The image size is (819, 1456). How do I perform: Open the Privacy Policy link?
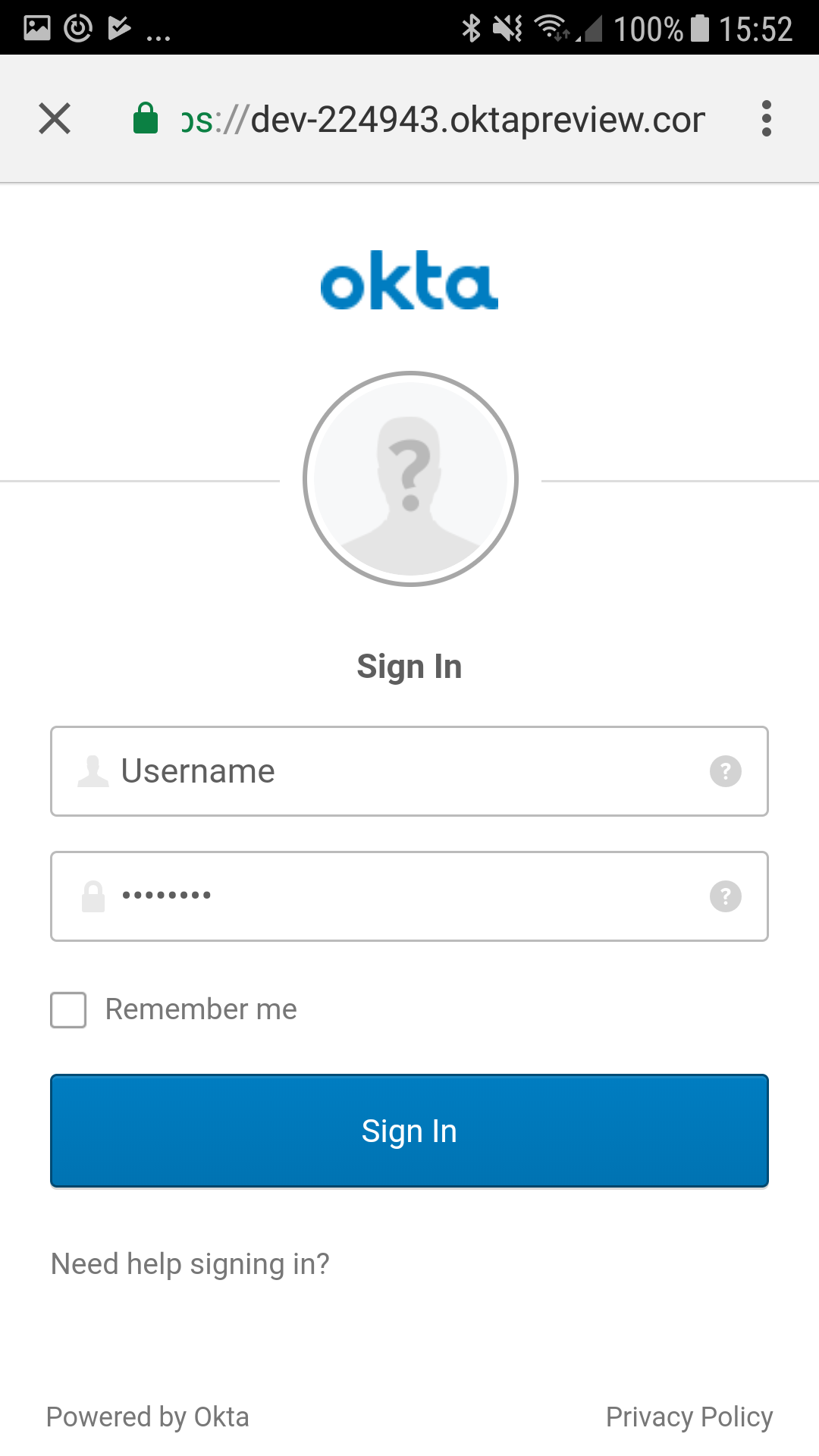point(689,1417)
